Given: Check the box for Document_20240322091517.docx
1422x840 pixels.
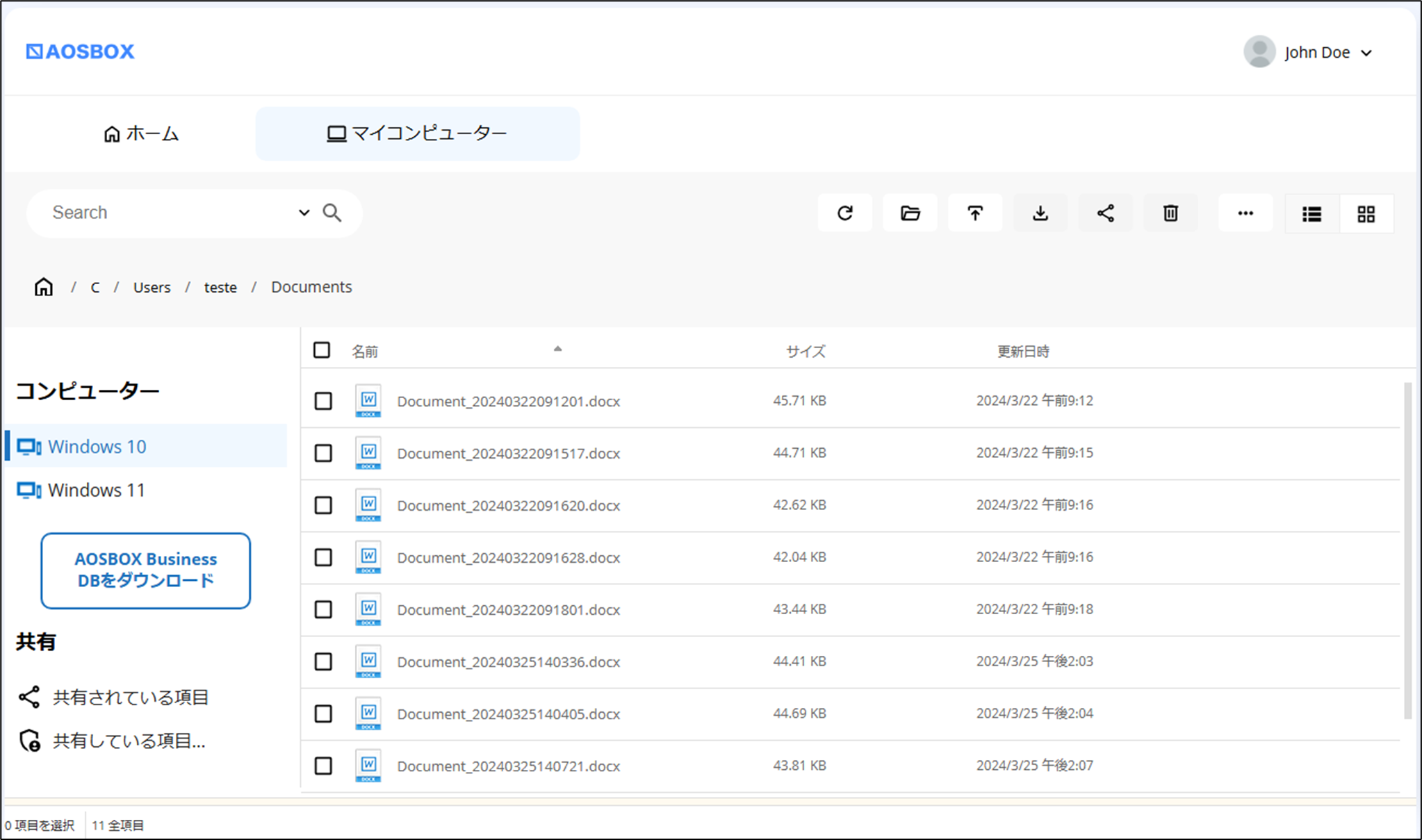Looking at the screenshot, I should [323, 453].
